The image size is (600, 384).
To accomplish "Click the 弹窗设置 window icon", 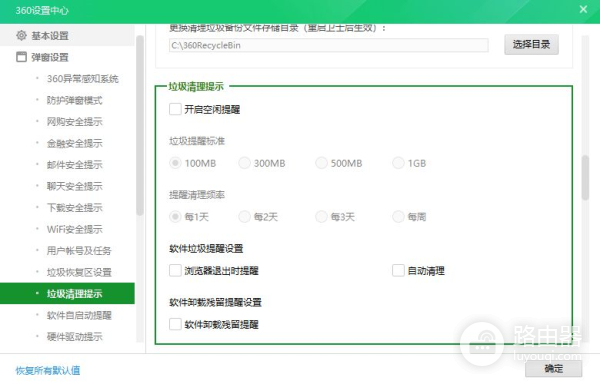I will tap(21, 57).
